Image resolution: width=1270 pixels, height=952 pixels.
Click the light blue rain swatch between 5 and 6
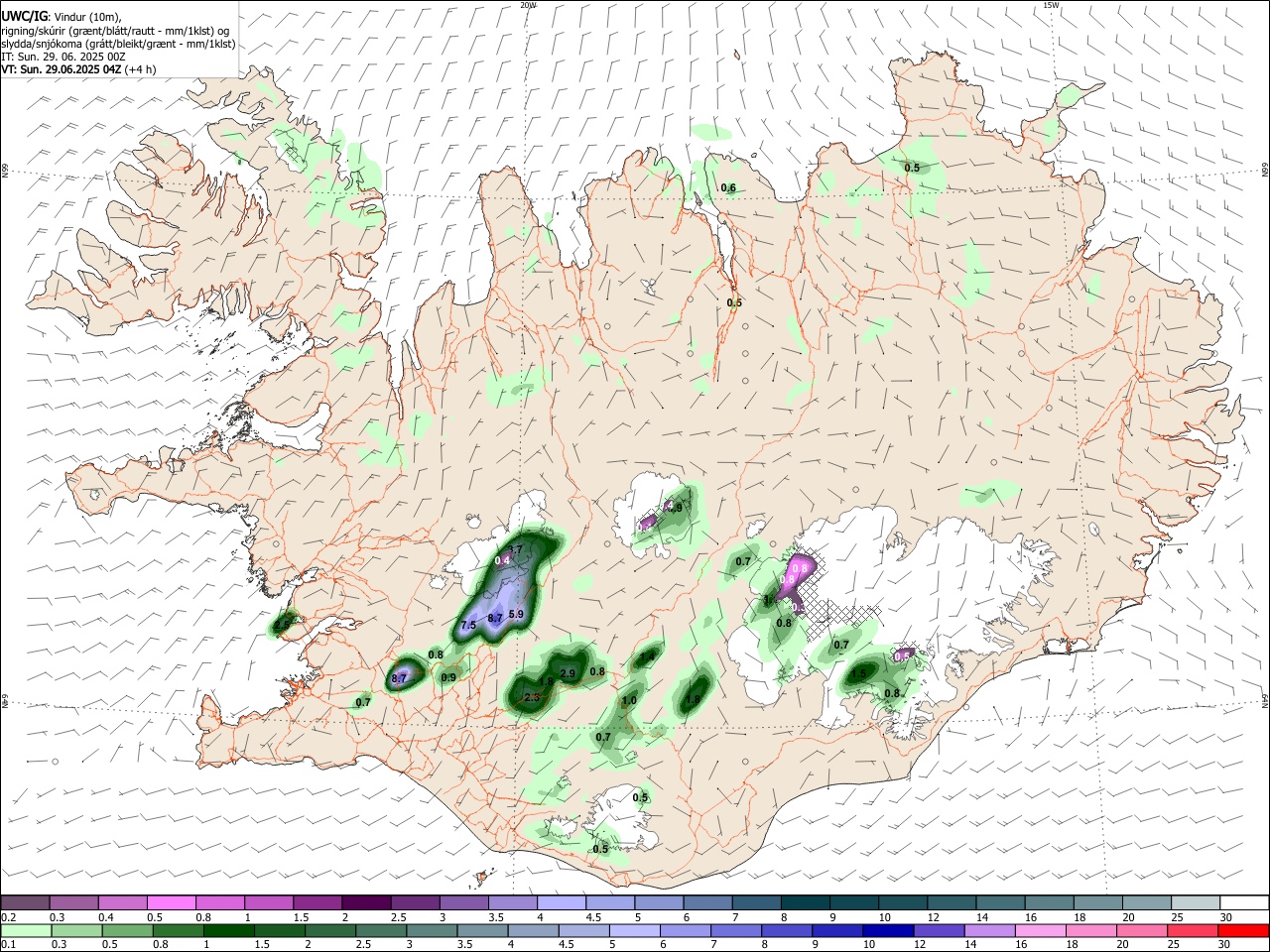pos(635,930)
